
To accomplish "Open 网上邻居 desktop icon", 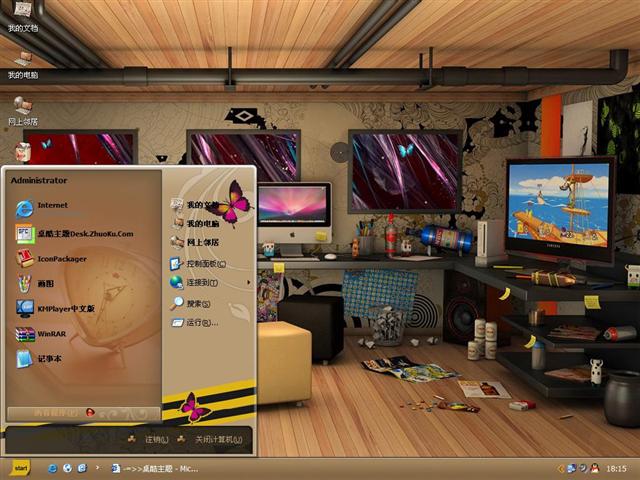I will (x=23, y=111).
